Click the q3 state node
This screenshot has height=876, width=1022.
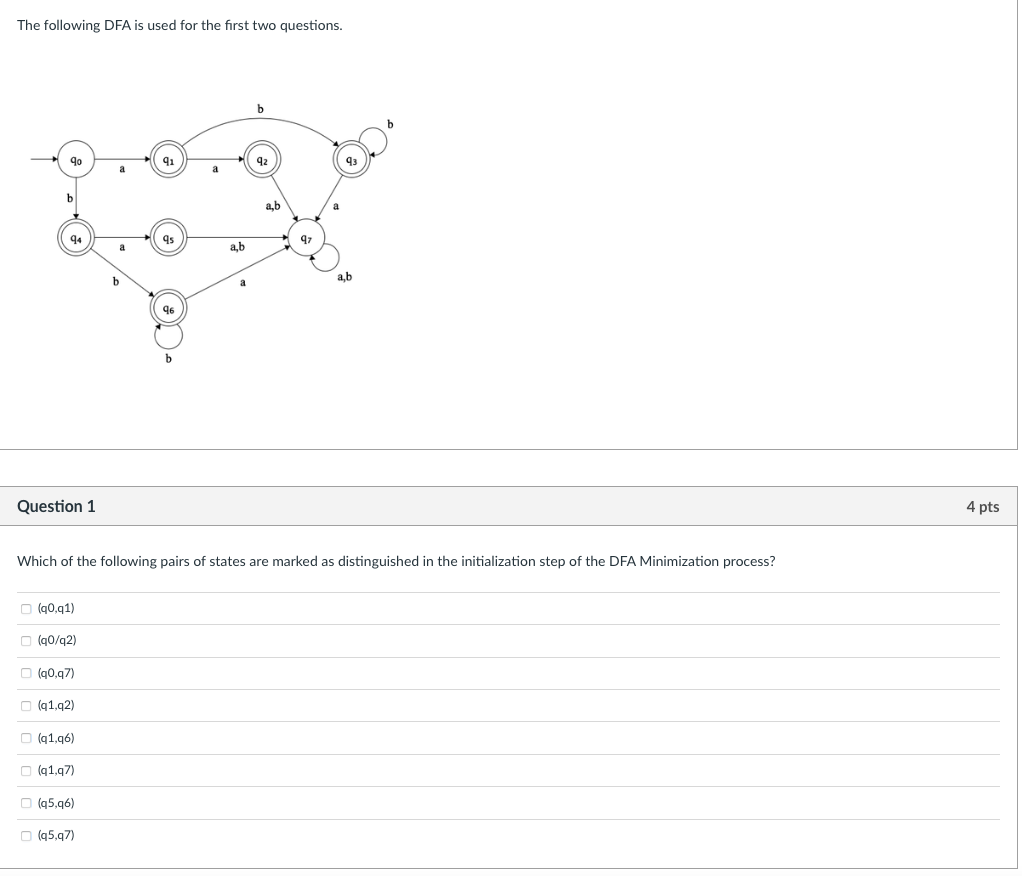[x=352, y=160]
